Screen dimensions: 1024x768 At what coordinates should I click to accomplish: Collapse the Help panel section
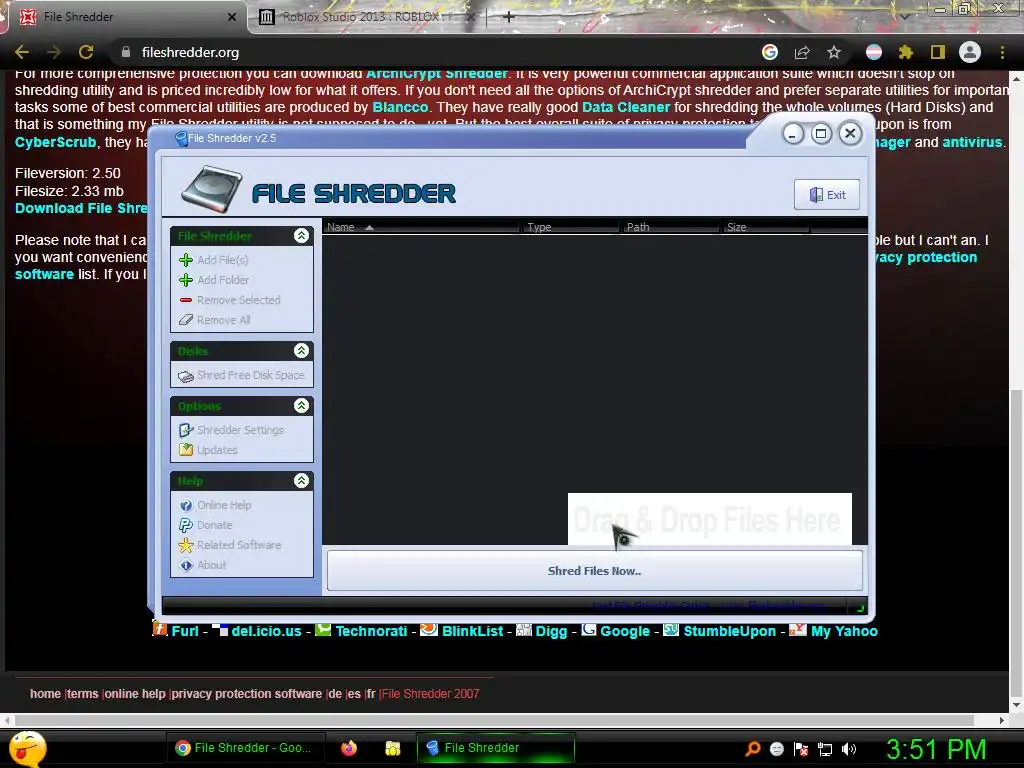pos(301,481)
